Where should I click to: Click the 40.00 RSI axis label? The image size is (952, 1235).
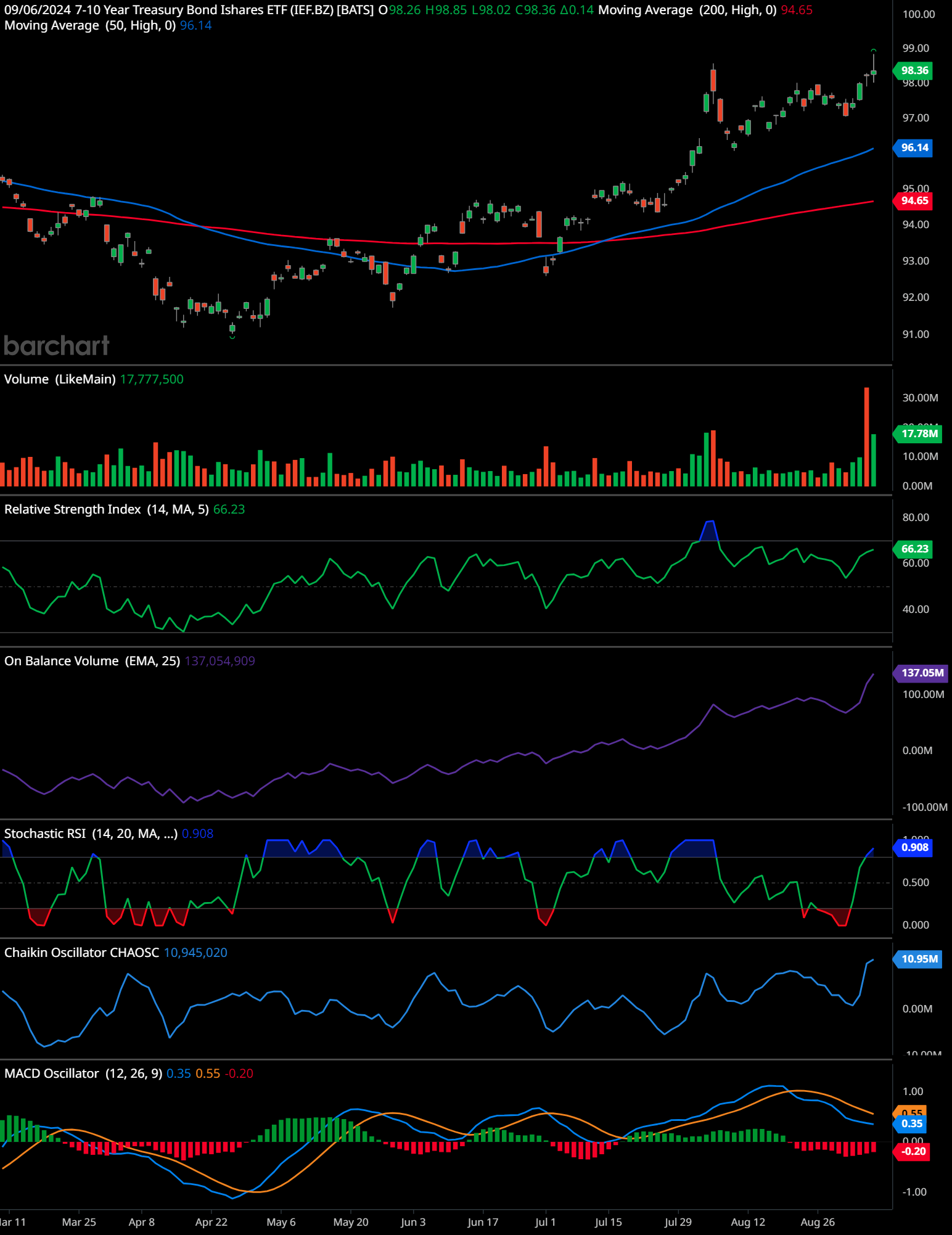click(916, 609)
